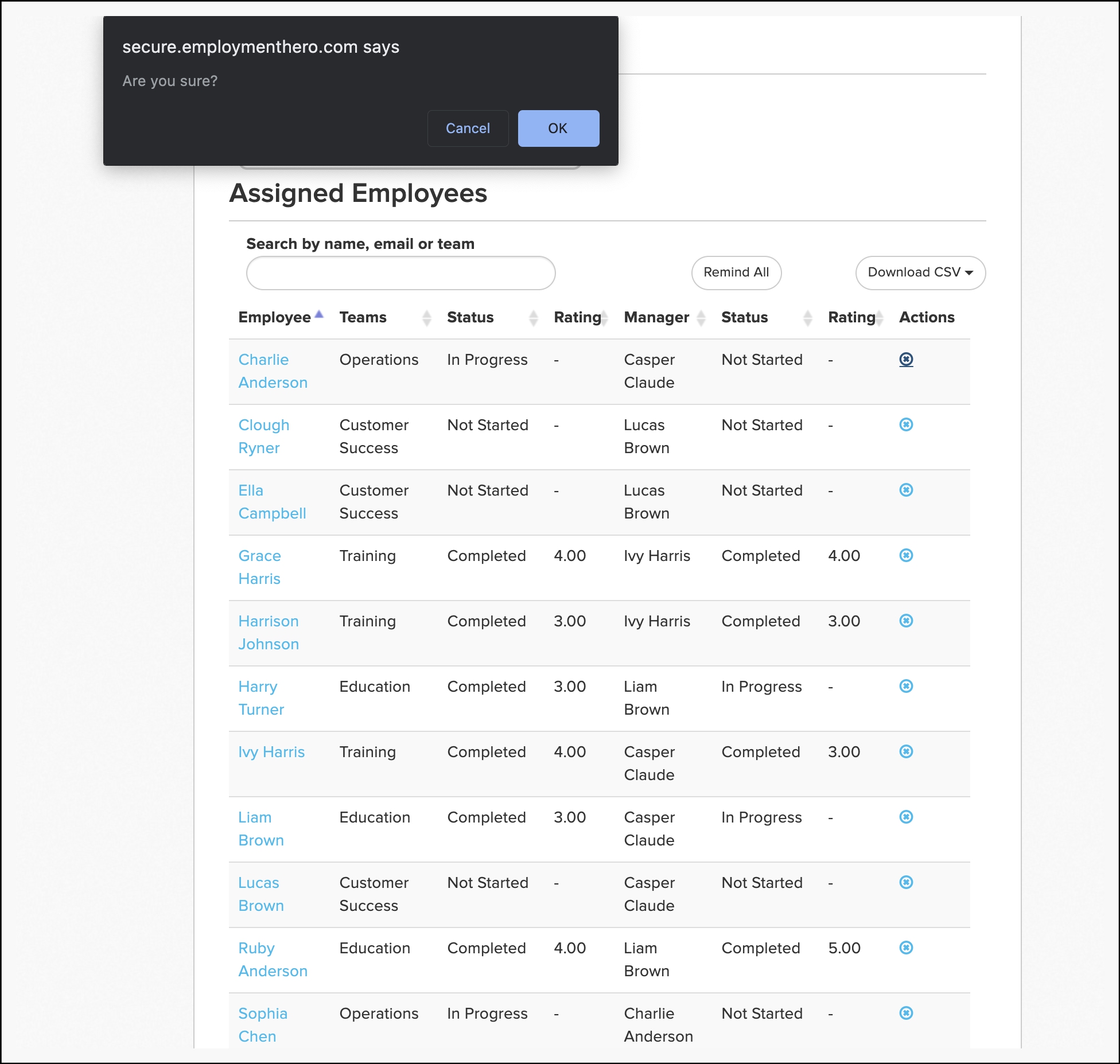Click the Remind All button
The height and width of the screenshot is (1064, 1120).
pos(736,272)
